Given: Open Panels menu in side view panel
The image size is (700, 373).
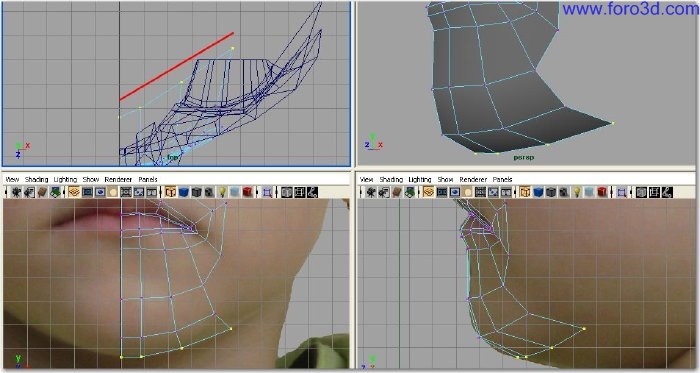Looking at the screenshot, I should [x=503, y=179].
